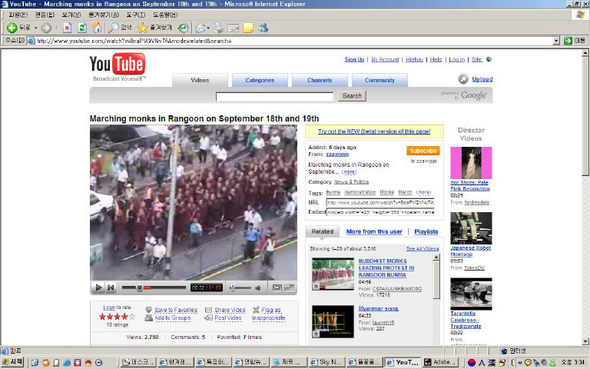Screen dimensions: 590x369
Task: Click the video volume slider
Action: tap(240, 288)
